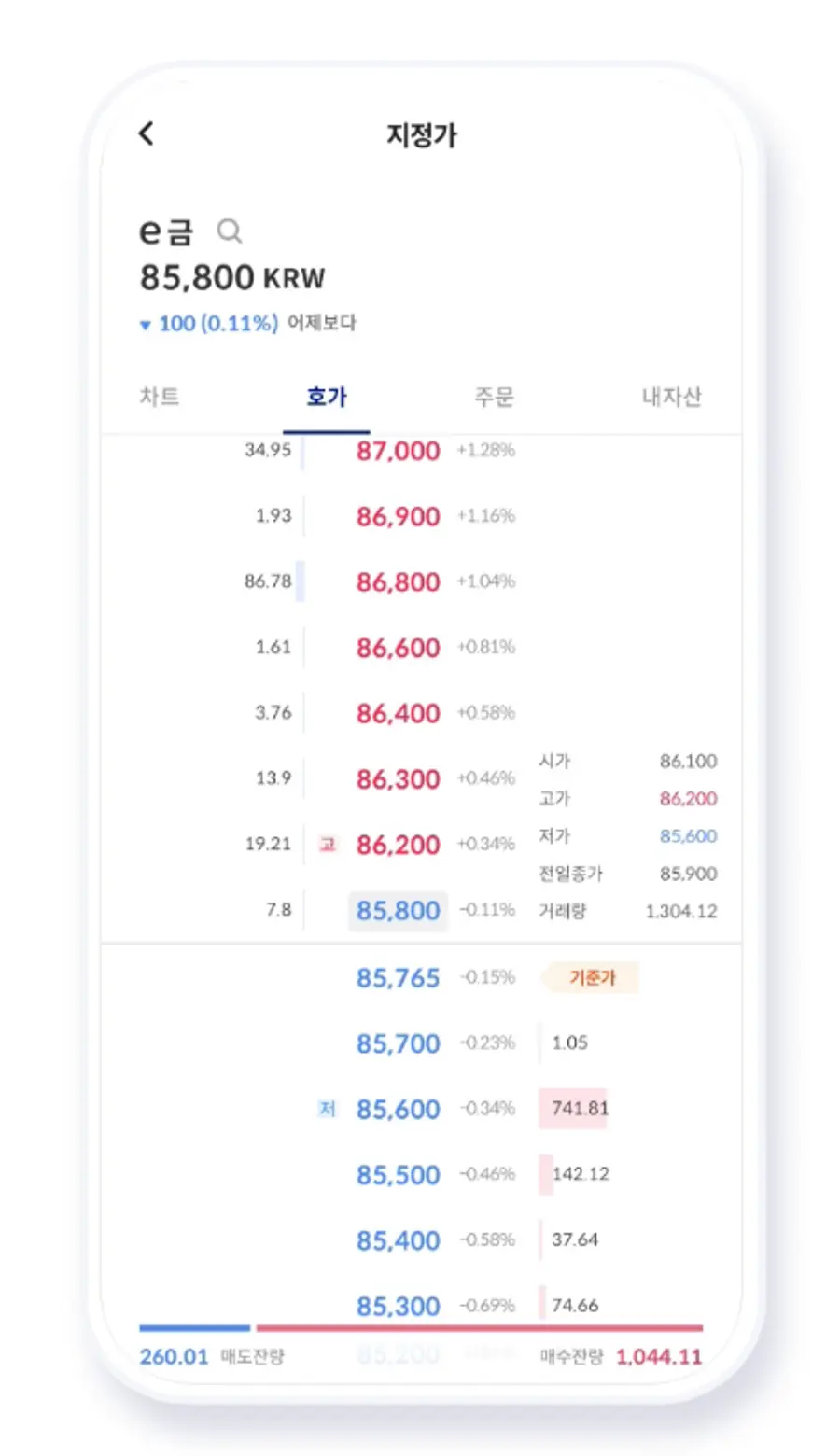Screen dimensions: 840x1456
Task: Pick the 86,800 ask price row
Action: tap(398, 582)
